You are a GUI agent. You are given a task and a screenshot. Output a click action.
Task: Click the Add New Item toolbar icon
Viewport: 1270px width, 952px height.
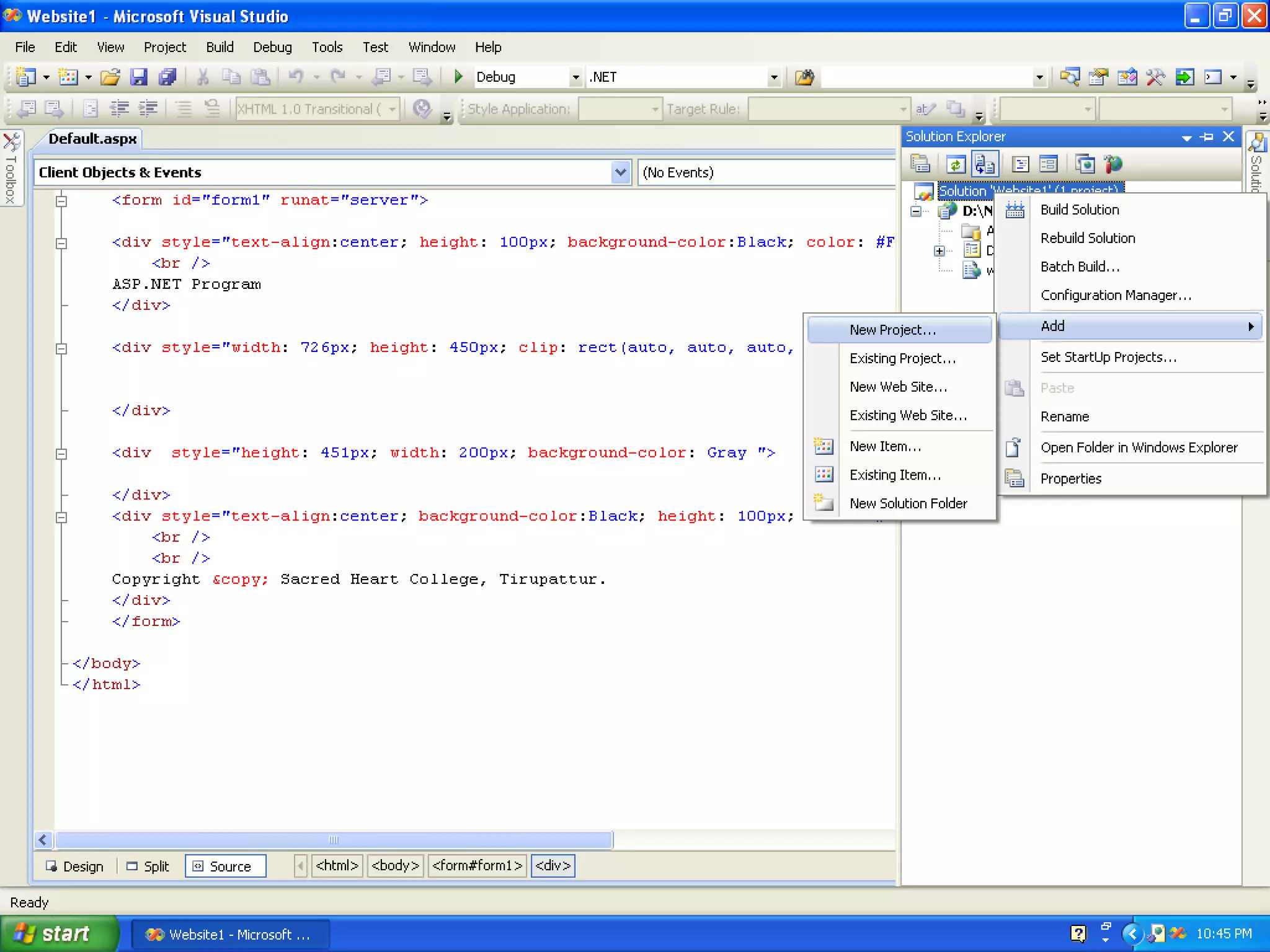[68, 77]
